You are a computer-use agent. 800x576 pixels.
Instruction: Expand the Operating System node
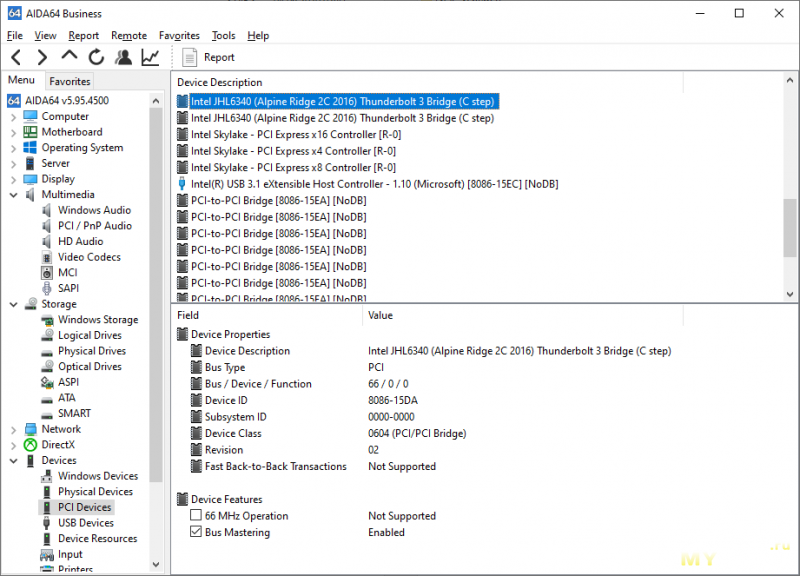[x=14, y=148]
